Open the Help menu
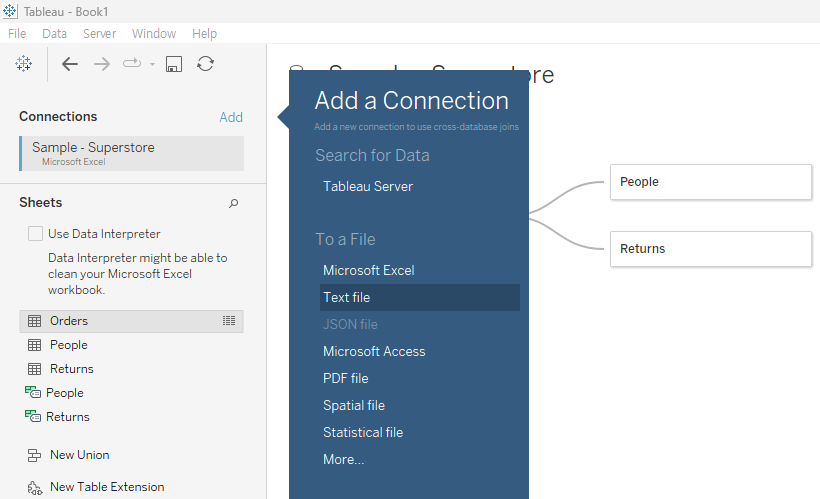The height and width of the screenshot is (499, 820). (x=204, y=33)
